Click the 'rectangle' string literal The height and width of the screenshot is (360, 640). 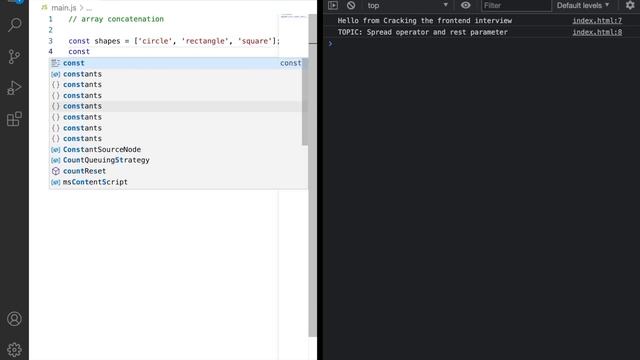205,41
